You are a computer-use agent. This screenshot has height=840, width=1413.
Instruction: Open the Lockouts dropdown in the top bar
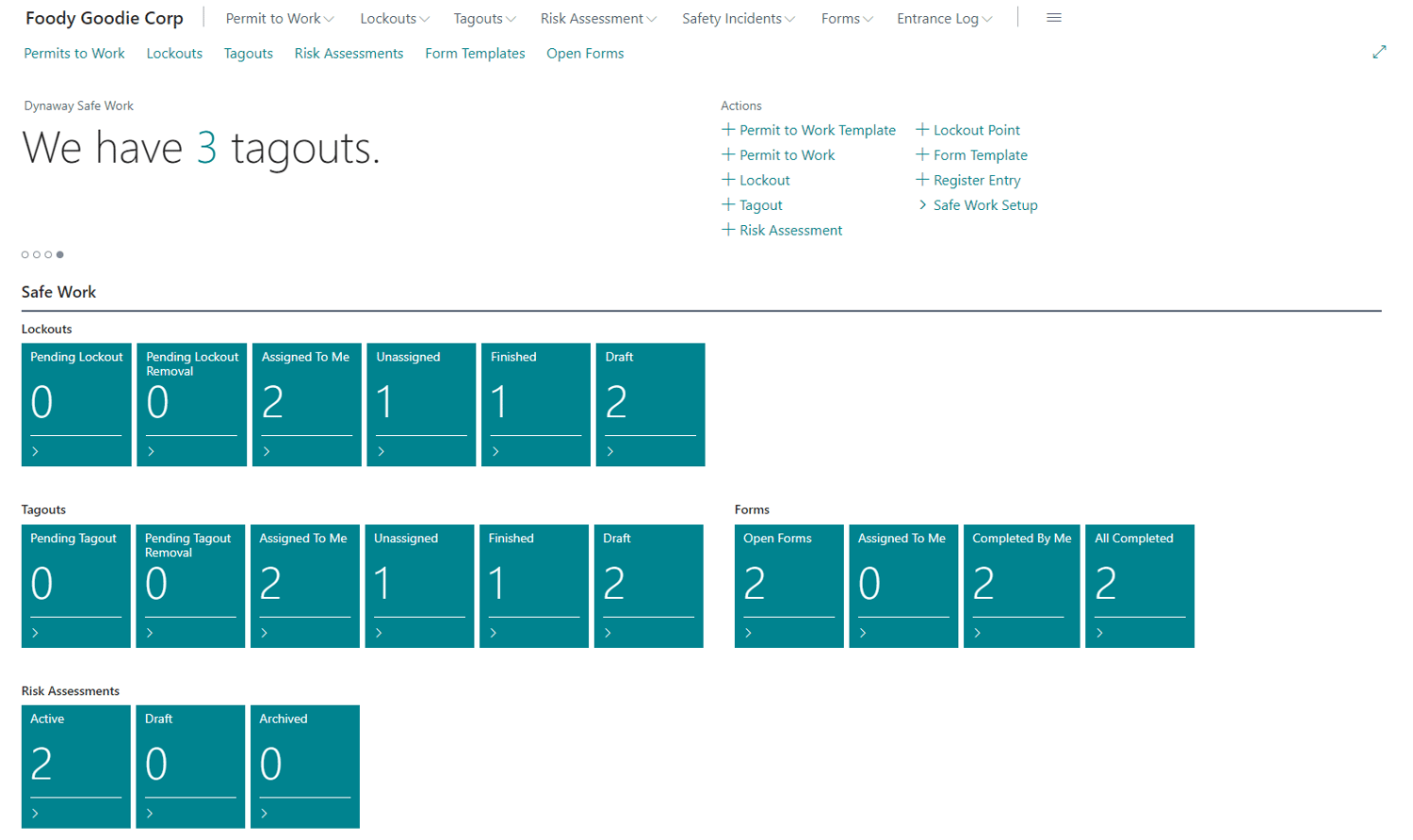click(394, 18)
